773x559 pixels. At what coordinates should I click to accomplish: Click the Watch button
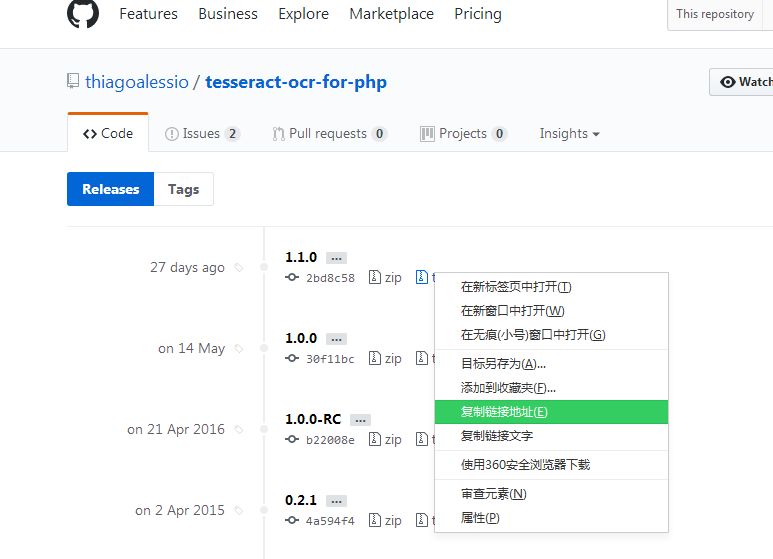click(x=741, y=82)
